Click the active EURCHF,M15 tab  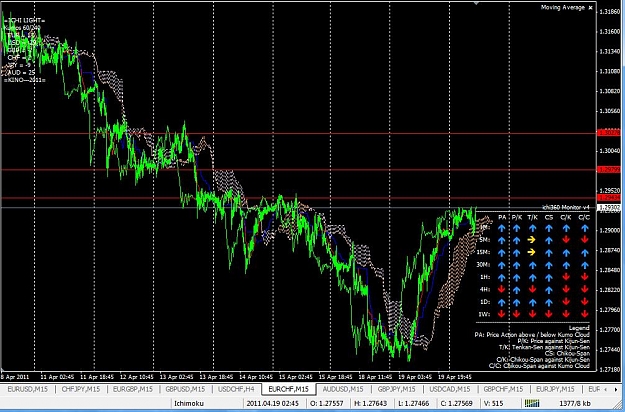point(289,389)
